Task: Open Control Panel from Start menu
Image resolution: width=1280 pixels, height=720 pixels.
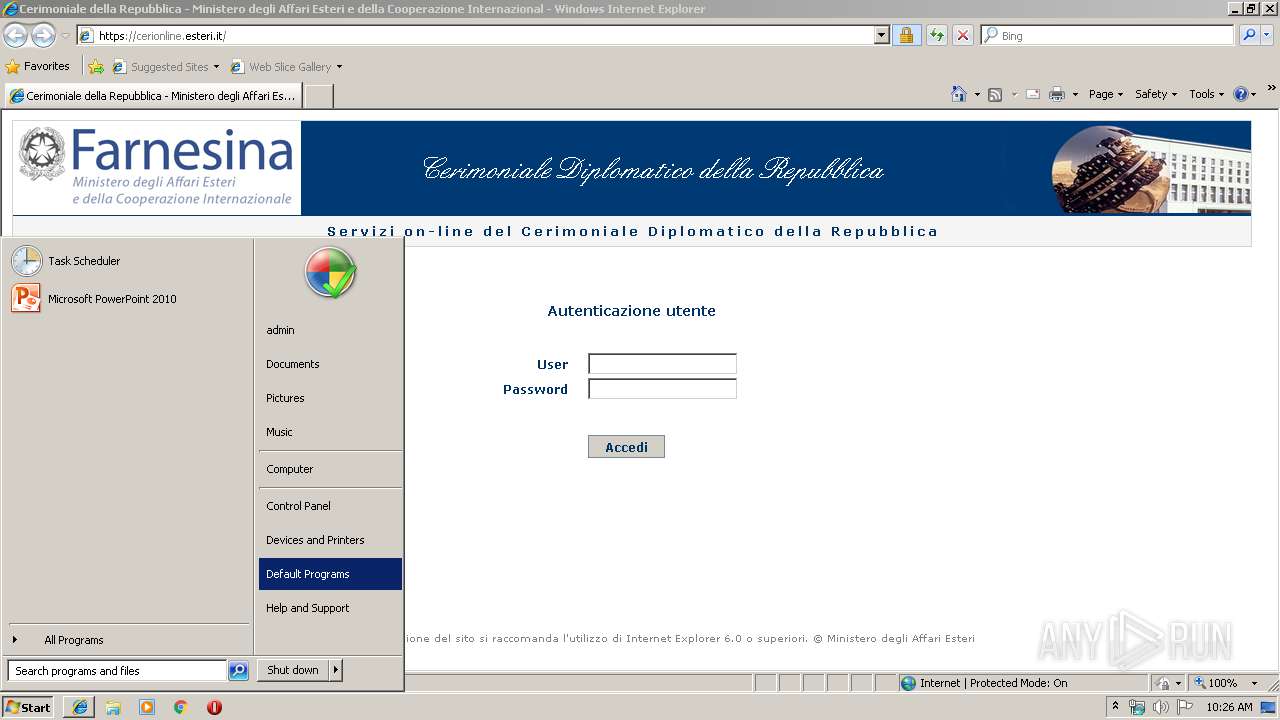Action: point(330,506)
